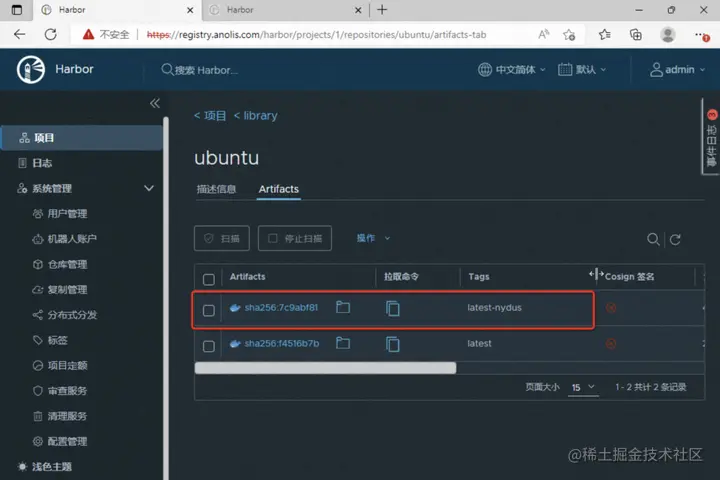
Task: Open 机器人账户 in sidebar
Action: (x=64, y=239)
